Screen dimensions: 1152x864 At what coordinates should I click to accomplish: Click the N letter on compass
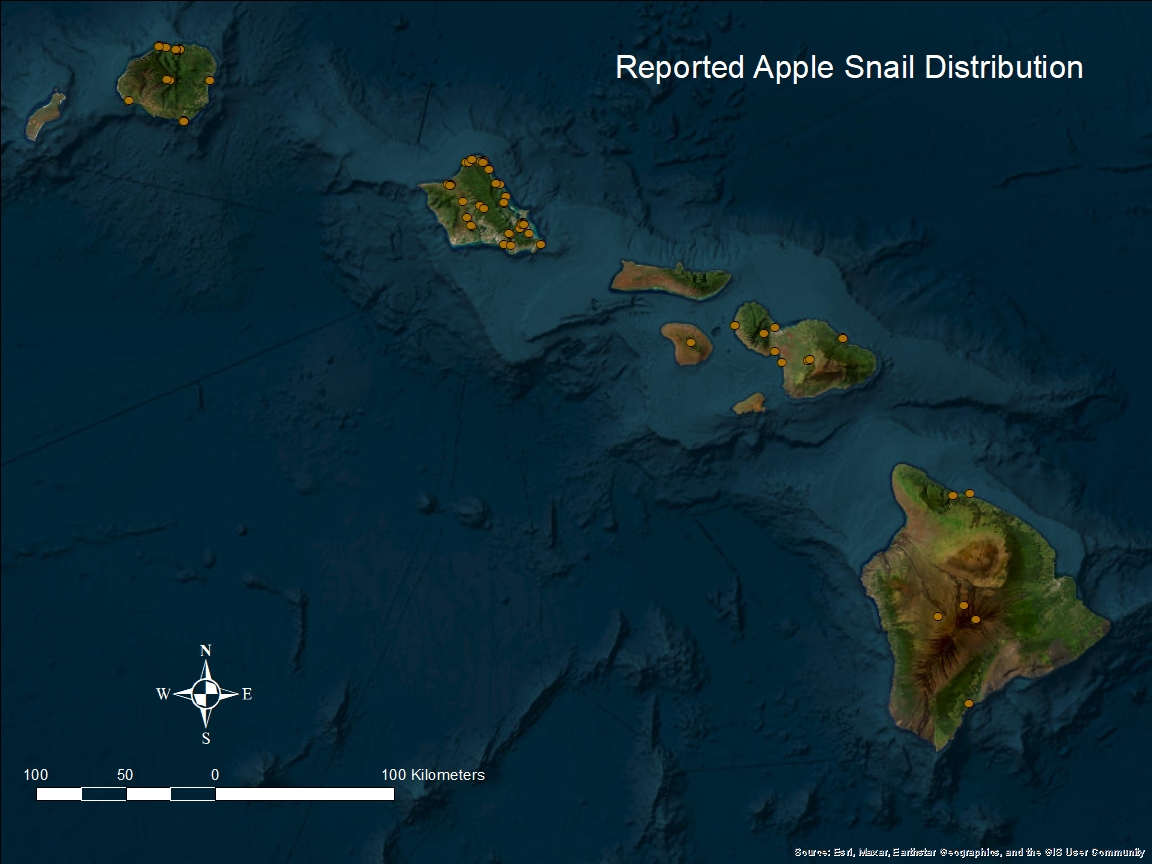tap(206, 651)
